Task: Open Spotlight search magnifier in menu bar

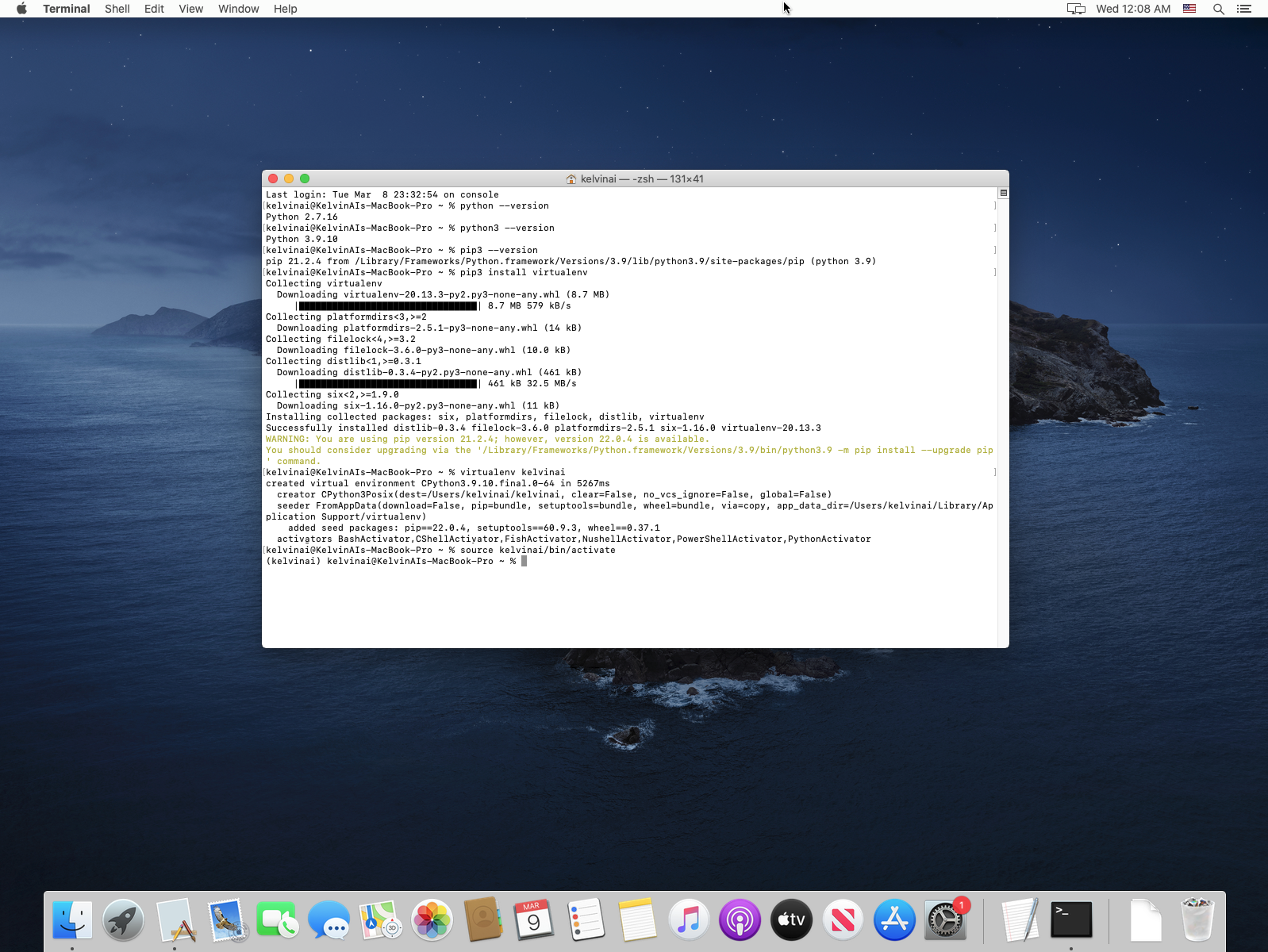Action: point(1218,9)
